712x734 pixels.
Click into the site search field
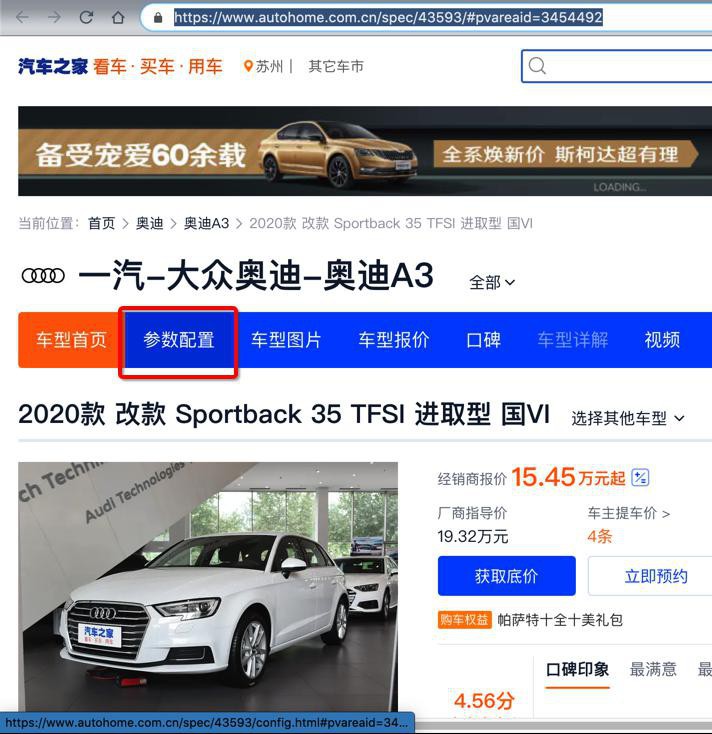click(623, 66)
